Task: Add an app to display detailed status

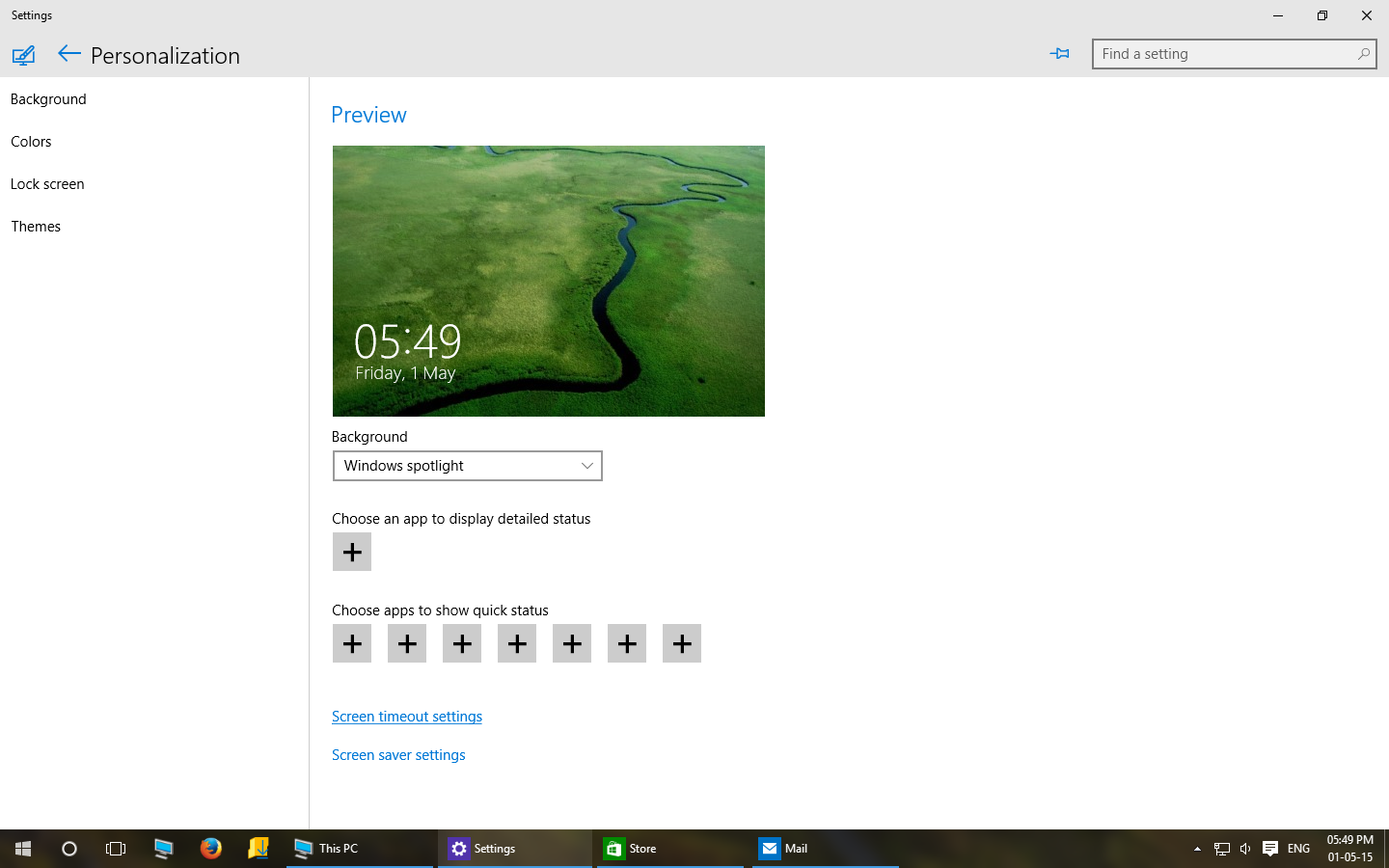Action: pos(351,552)
